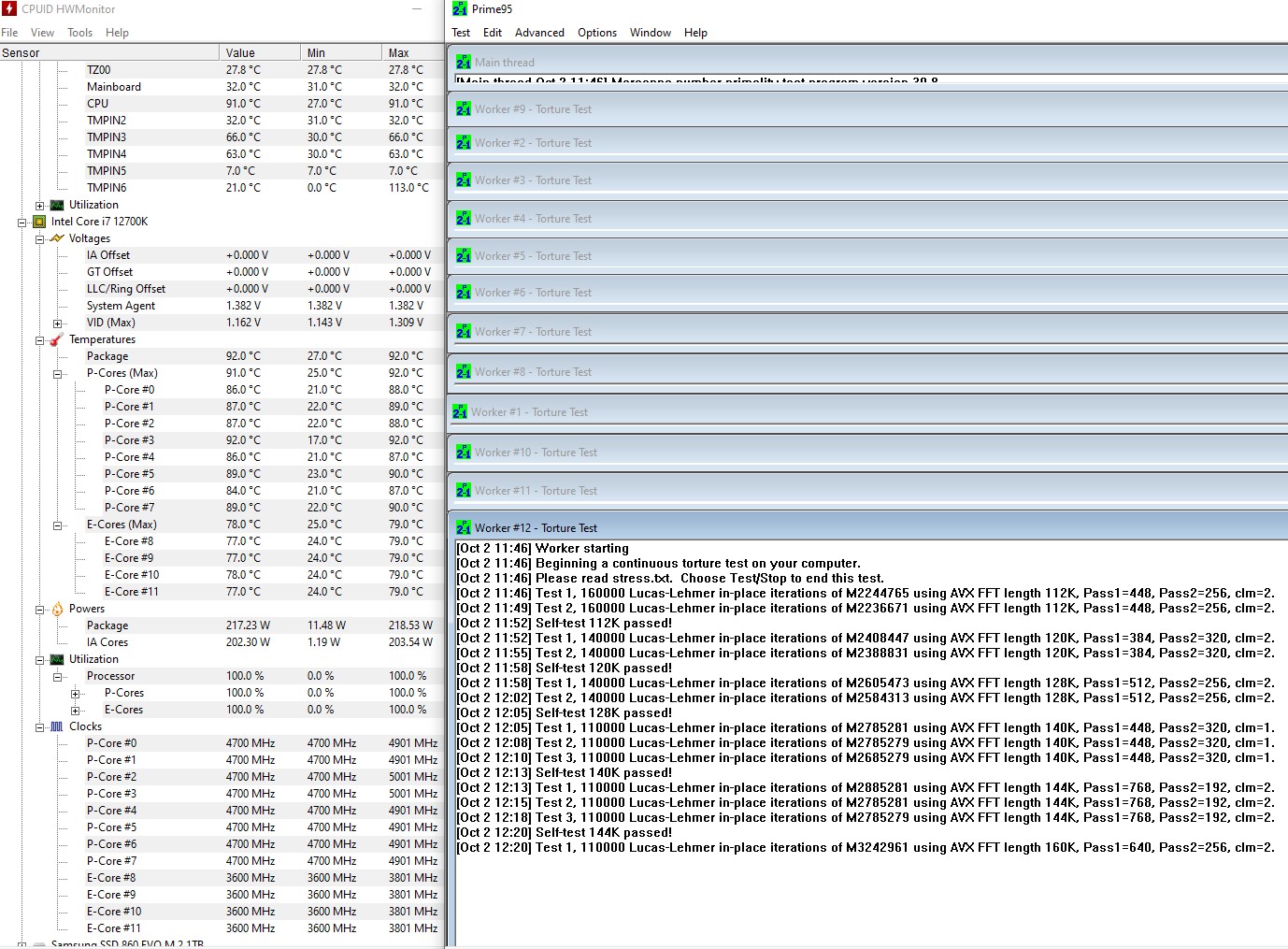Open the Edit menu in Prime95
Image resolution: width=1288 pixels, height=949 pixels.
coord(493,33)
